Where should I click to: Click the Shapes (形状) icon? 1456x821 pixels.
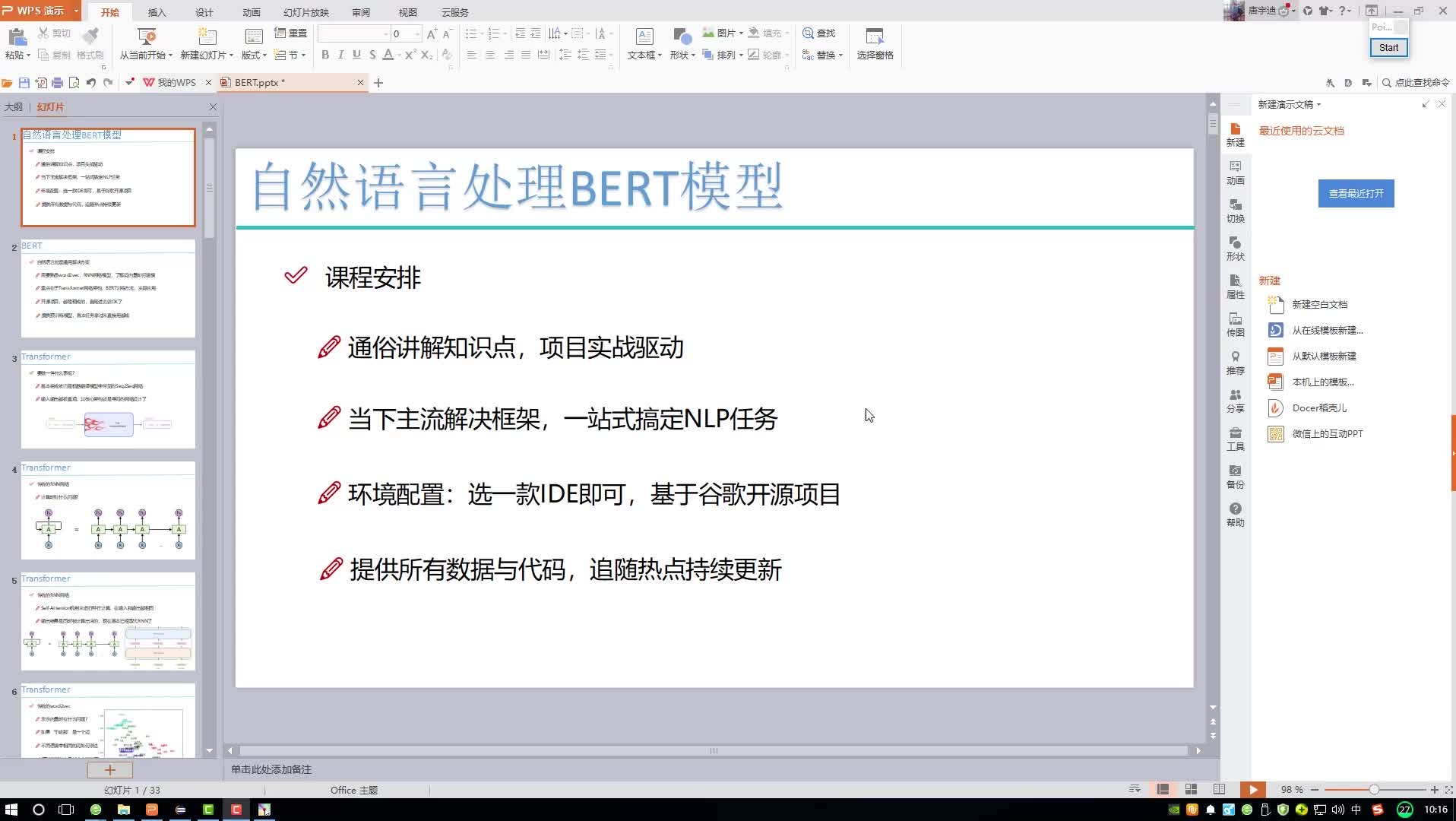682,36
